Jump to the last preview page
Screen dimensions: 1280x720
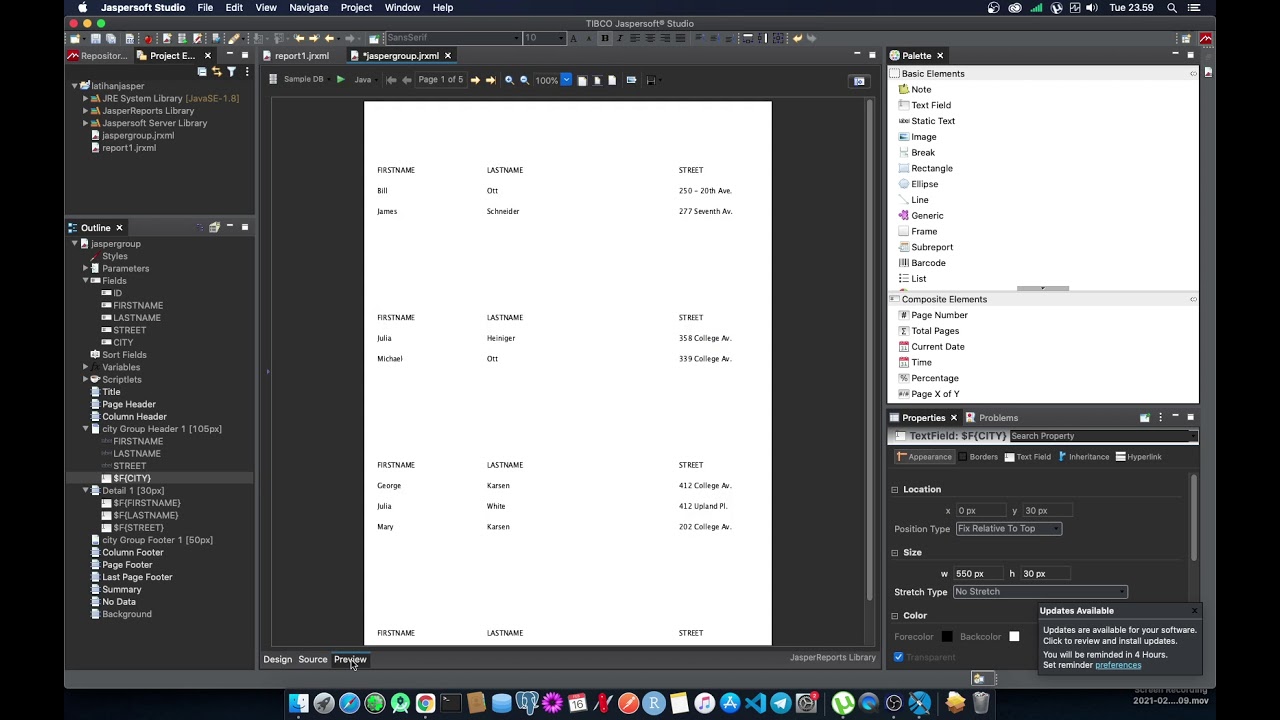[x=490, y=80]
